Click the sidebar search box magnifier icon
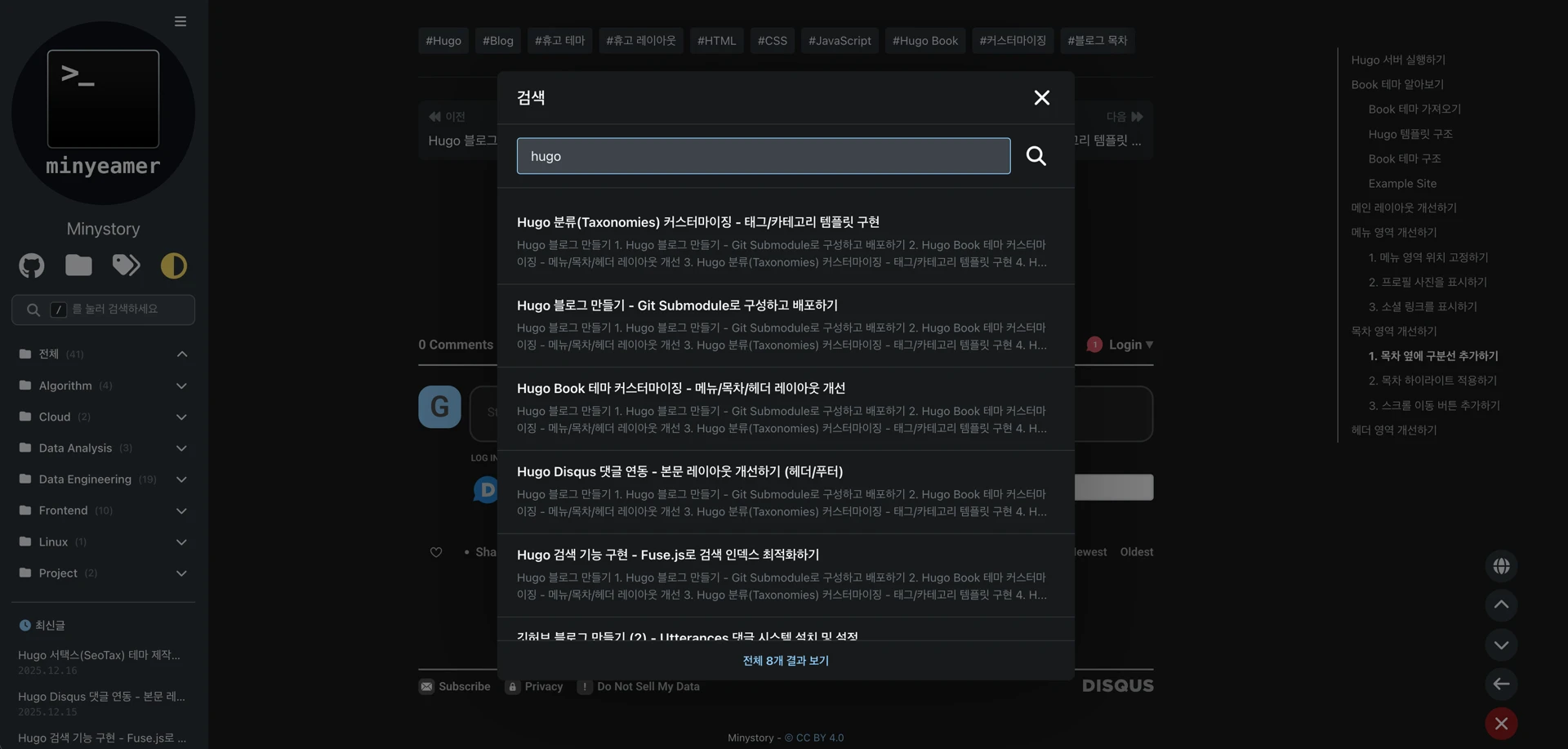Screen dimensions: 1568x749 click(x=33, y=310)
